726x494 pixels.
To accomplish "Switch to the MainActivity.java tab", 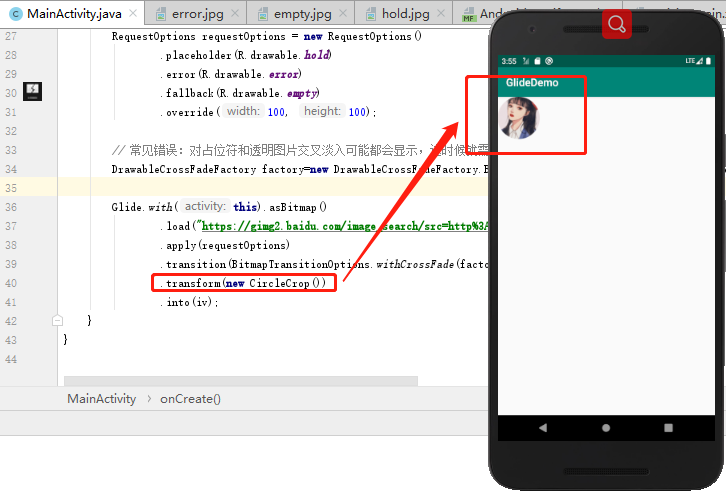I will tap(74, 13).
